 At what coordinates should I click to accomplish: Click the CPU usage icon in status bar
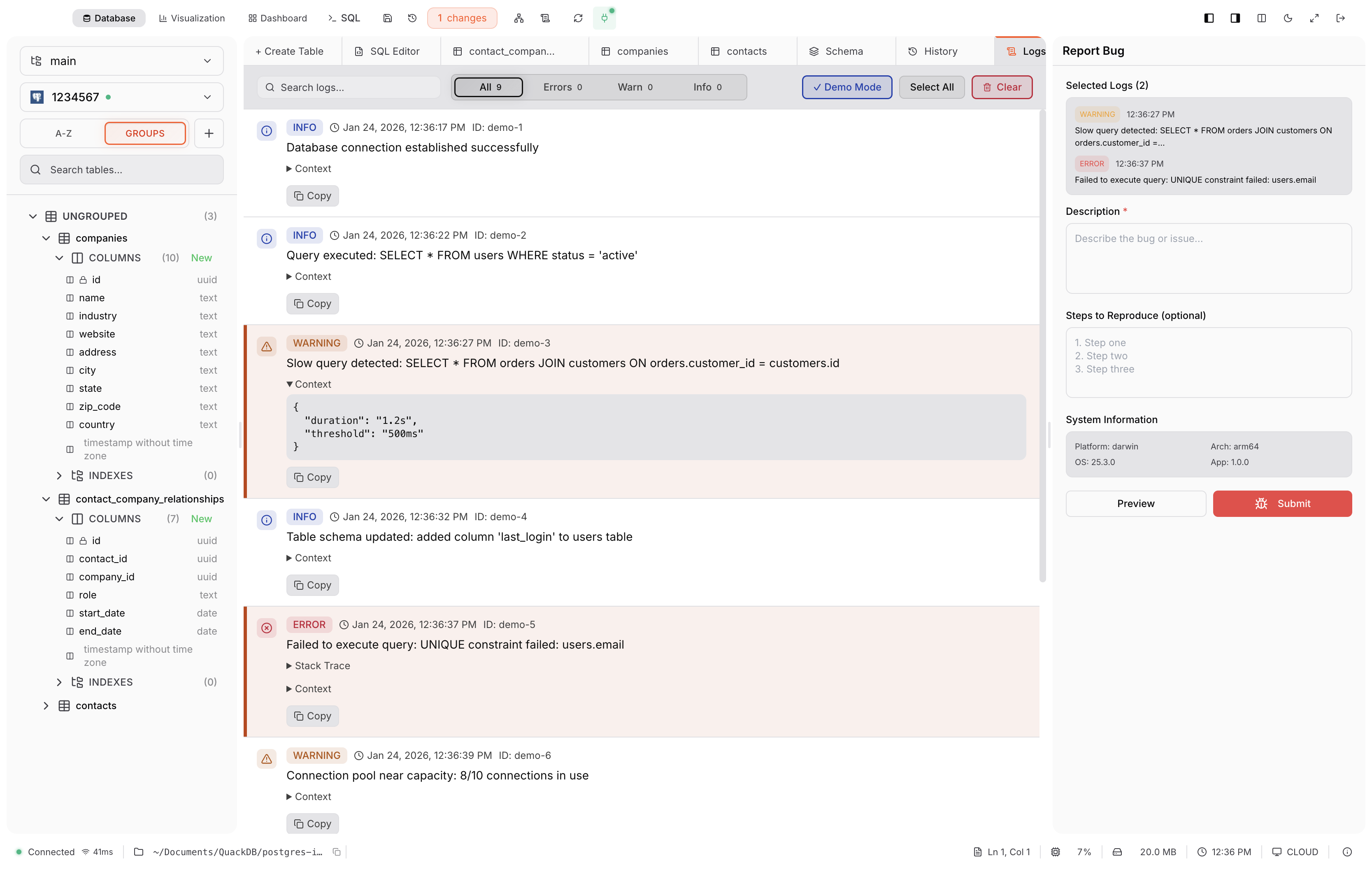click(x=1055, y=852)
